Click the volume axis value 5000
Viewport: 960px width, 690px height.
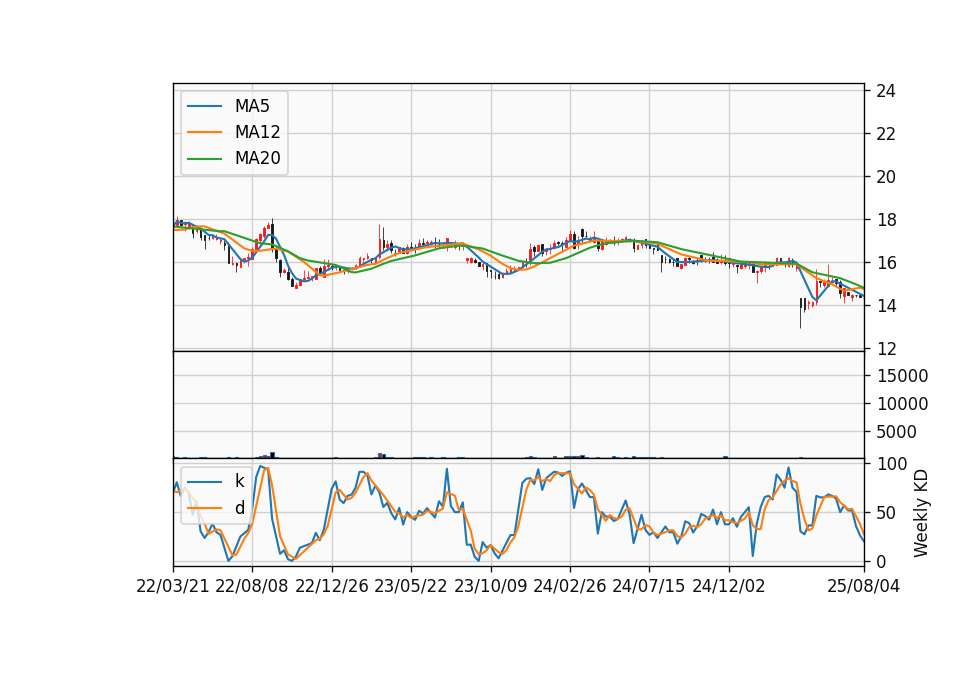coord(896,432)
